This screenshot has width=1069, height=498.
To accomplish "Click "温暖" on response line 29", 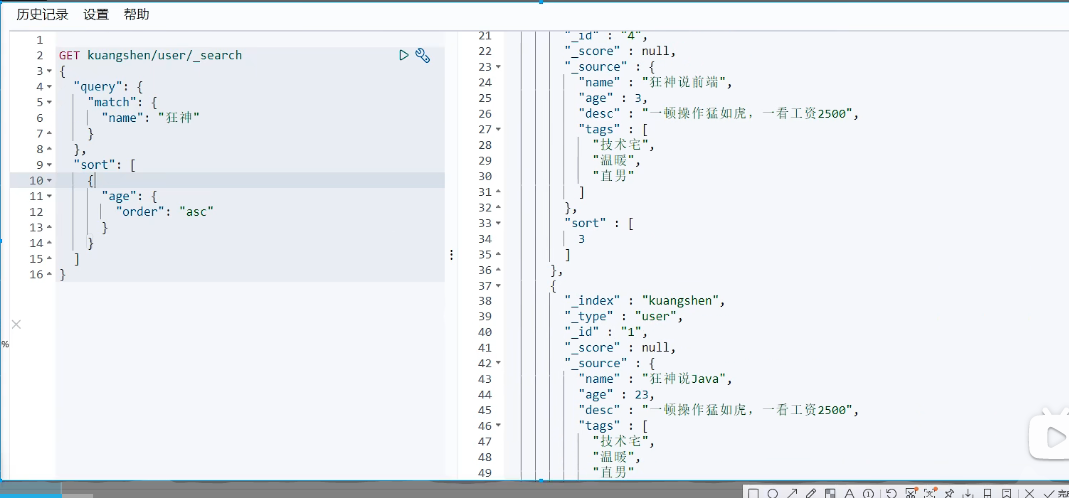I will [616, 160].
